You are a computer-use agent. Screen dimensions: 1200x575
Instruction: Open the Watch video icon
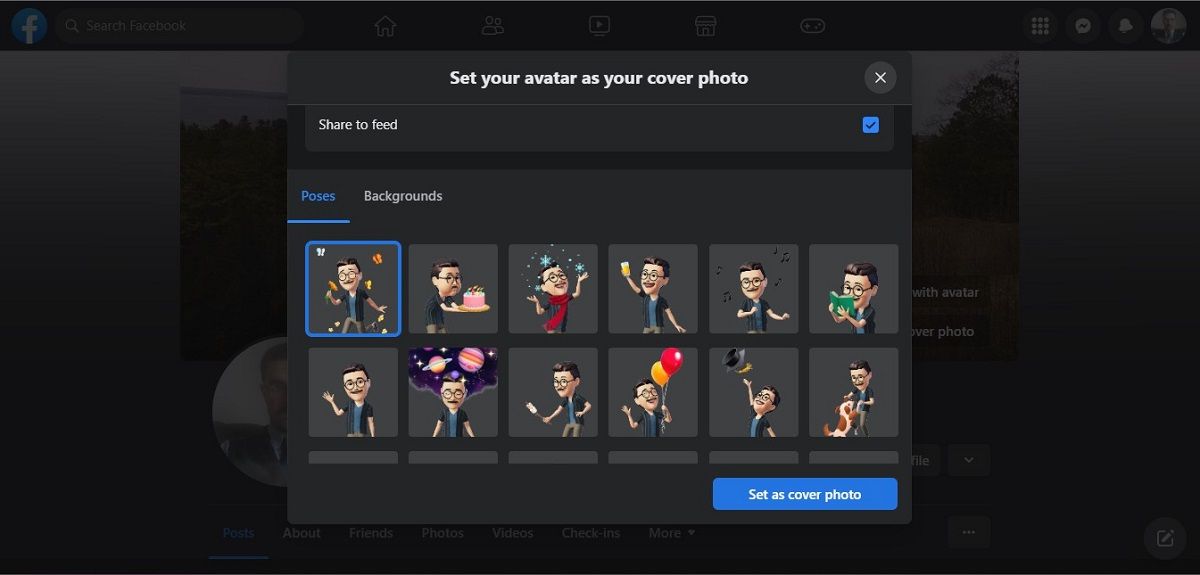599,25
